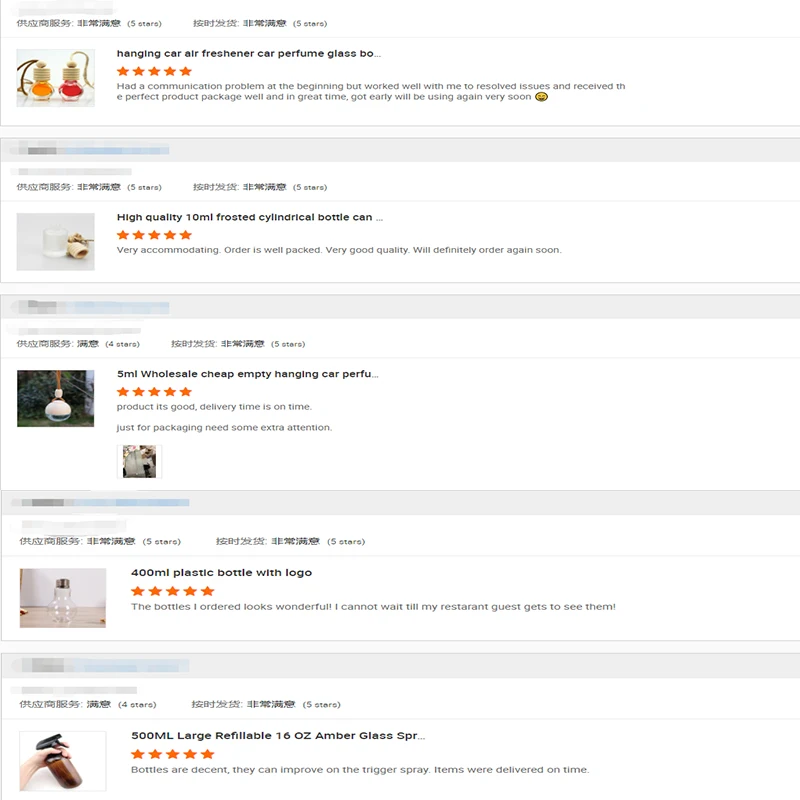
Task: Open the 400ml plastic bottle product image
Action: [63, 598]
